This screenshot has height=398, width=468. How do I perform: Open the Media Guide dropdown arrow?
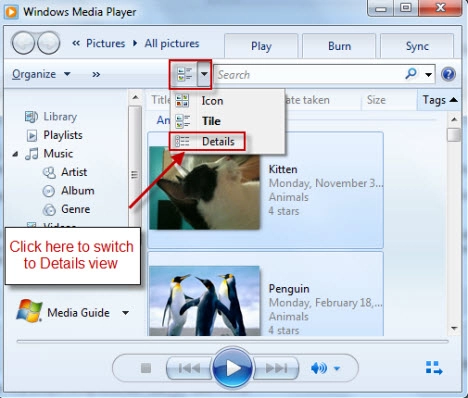click(x=125, y=313)
